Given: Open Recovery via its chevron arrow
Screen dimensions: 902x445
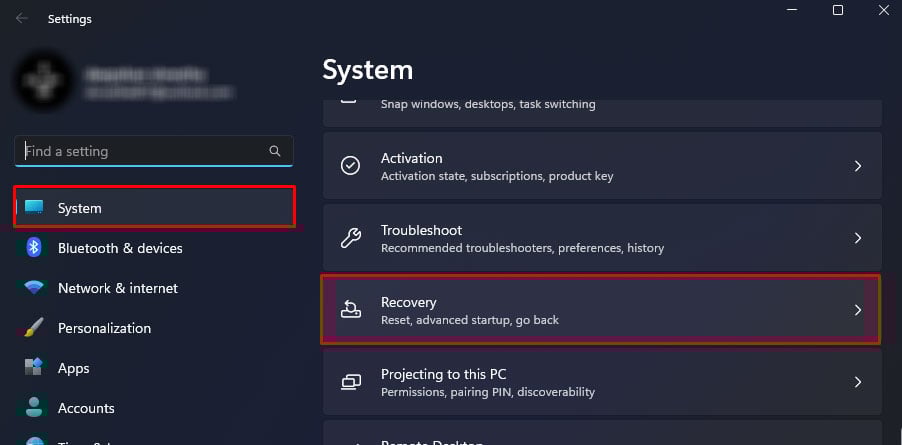Looking at the screenshot, I should tap(857, 310).
